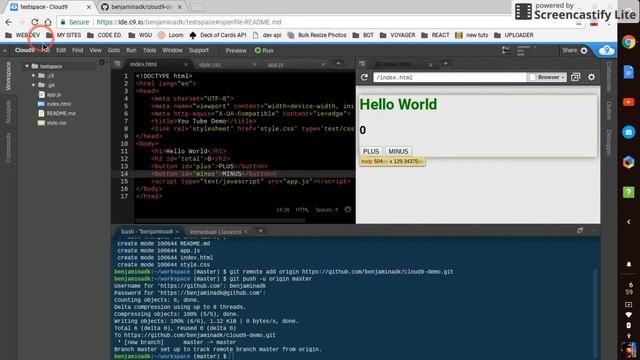Open blue camera app in the shelf

pyautogui.click(x=629, y=132)
